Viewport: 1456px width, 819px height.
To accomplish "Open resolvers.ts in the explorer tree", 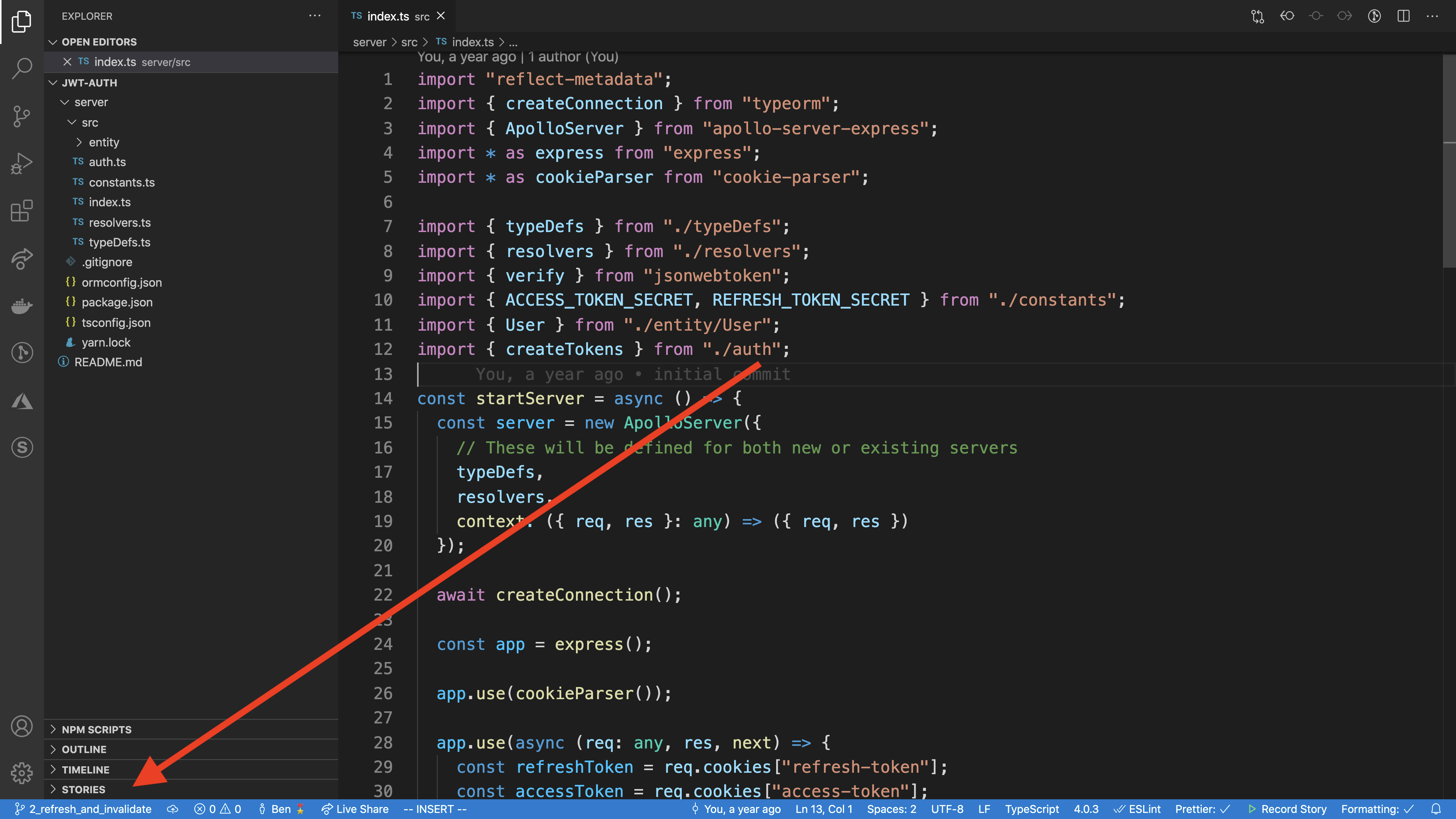I will (119, 223).
